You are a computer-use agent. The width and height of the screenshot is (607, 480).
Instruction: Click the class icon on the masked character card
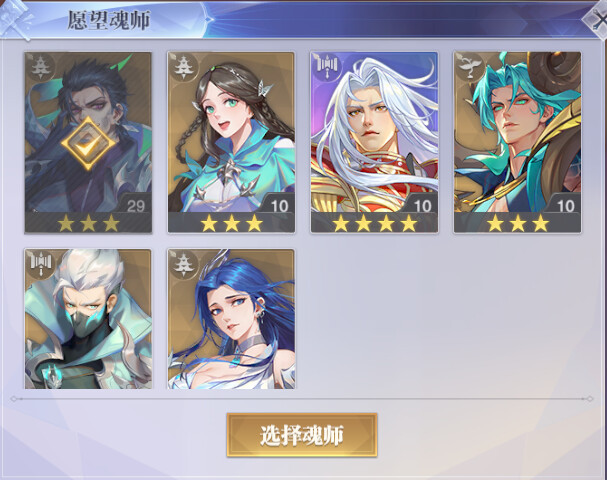[41, 264]
